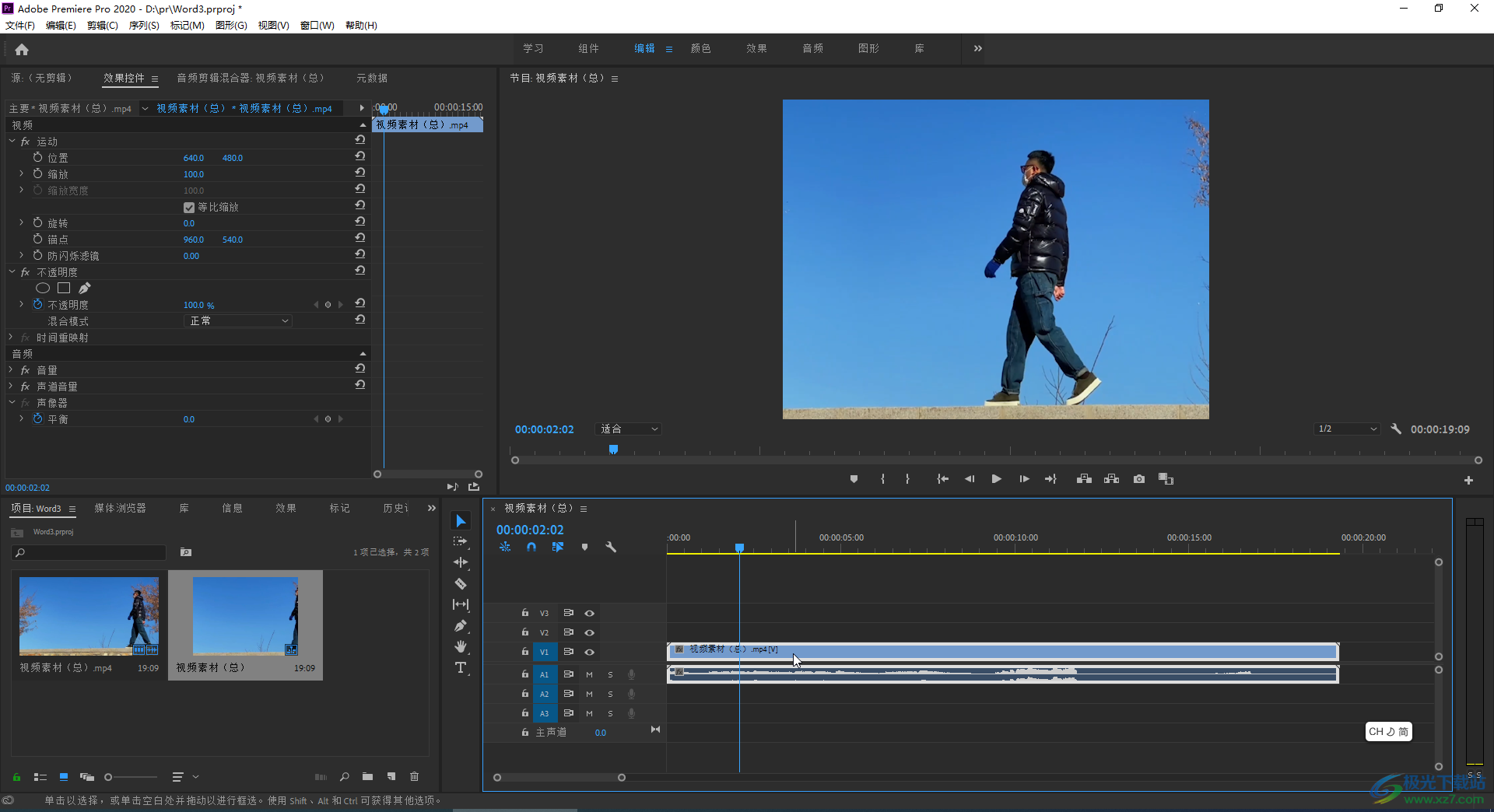Expand the audio Volume effect
The width and height of the screenshot is (1494, 812).
[x=11, y=369]
